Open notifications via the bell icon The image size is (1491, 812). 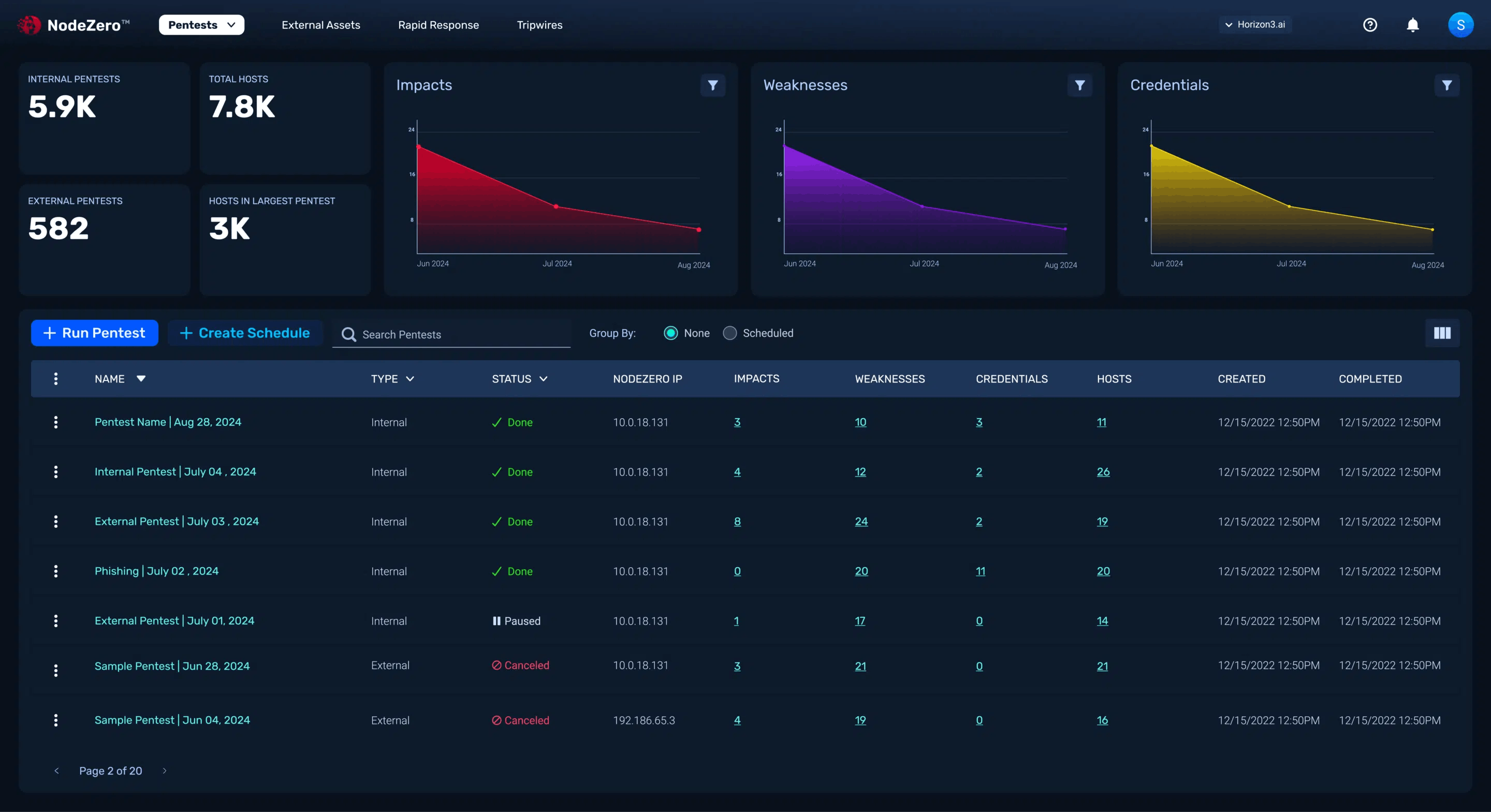(x=1412, y=24)
